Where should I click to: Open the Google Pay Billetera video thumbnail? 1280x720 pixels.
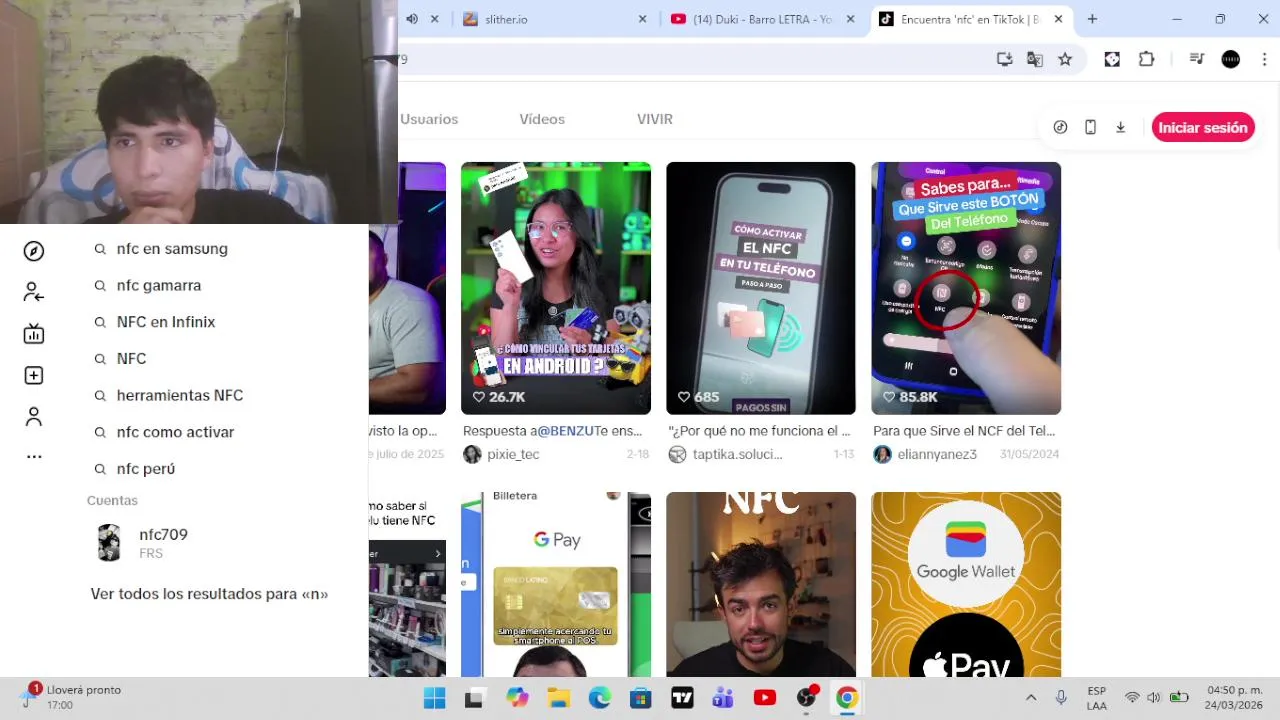click(556, 584)
